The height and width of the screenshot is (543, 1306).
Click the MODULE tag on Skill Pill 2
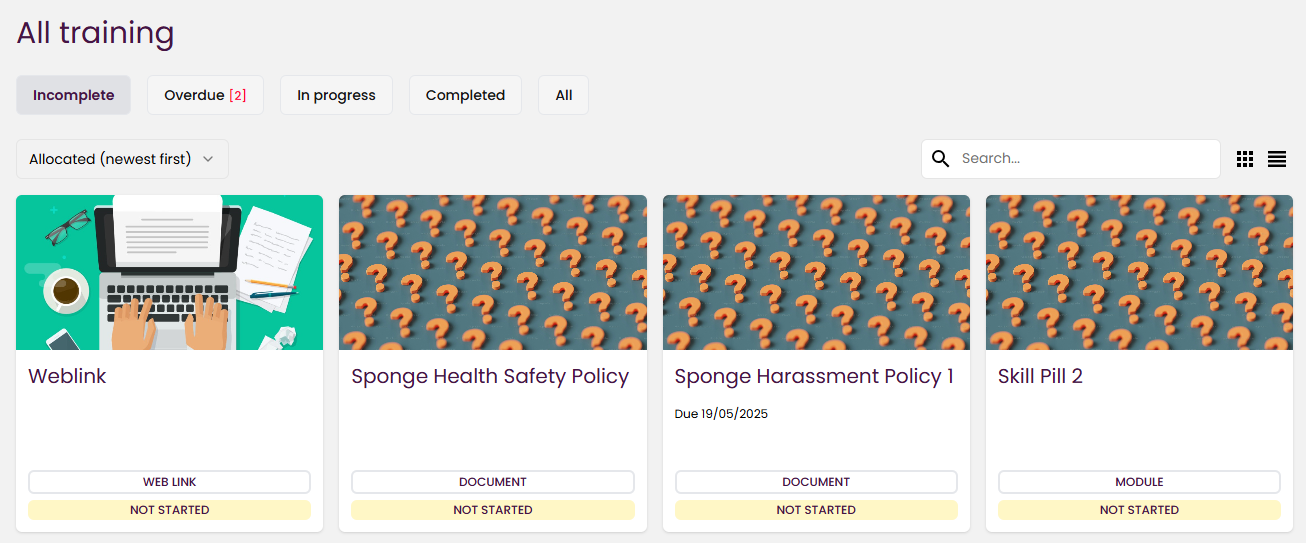point(1139,482)
